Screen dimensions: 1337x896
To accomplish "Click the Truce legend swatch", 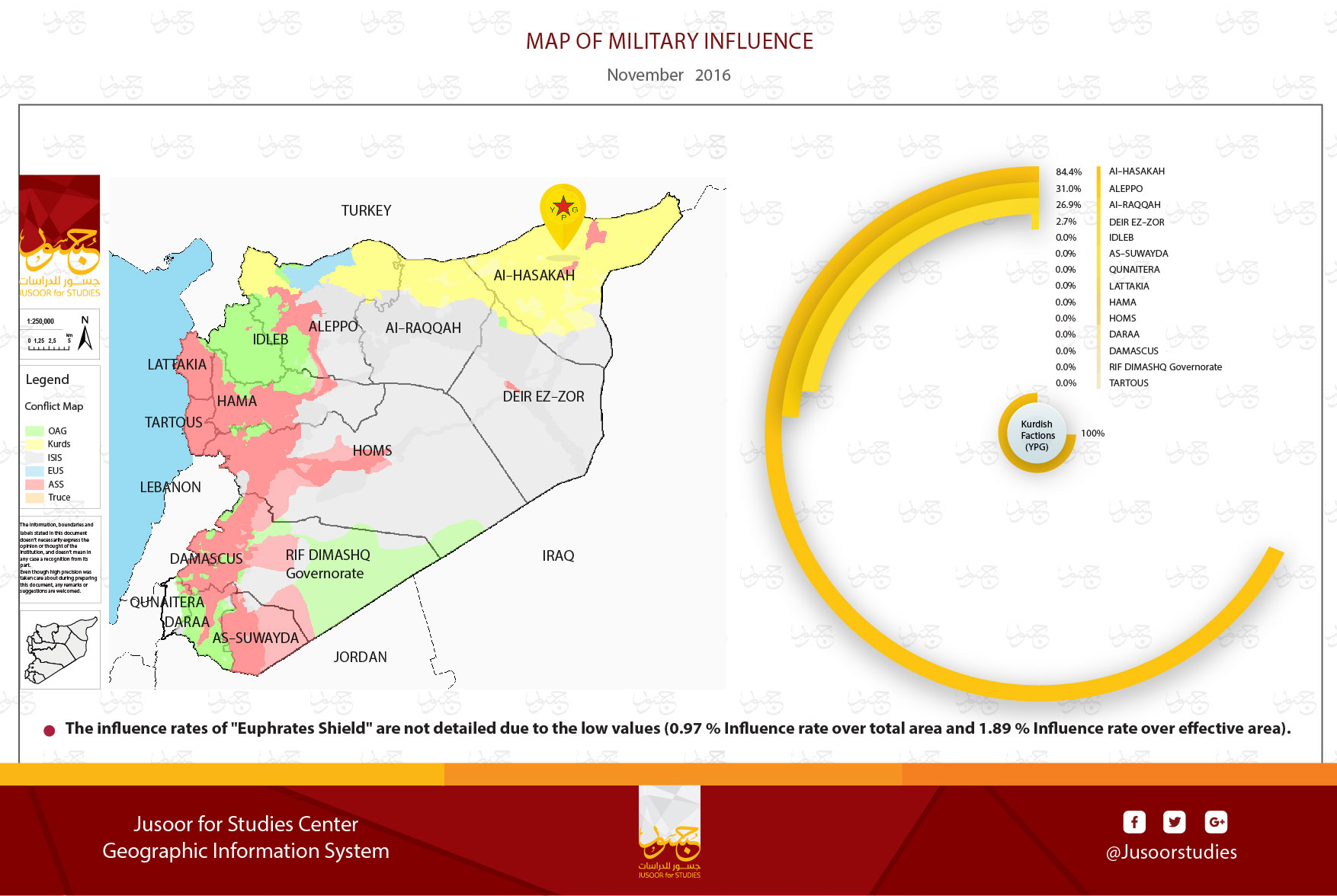I will [x=34, y=498].
